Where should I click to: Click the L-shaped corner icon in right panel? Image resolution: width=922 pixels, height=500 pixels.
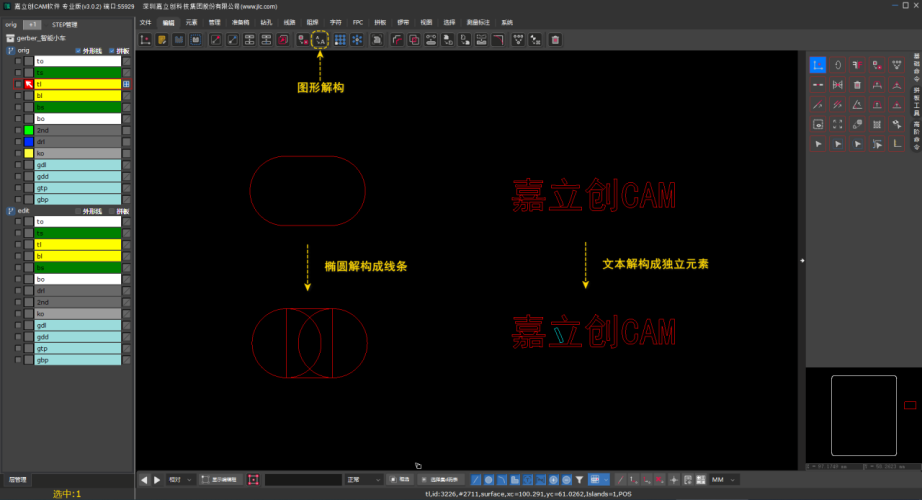click(x=897, y=144)
